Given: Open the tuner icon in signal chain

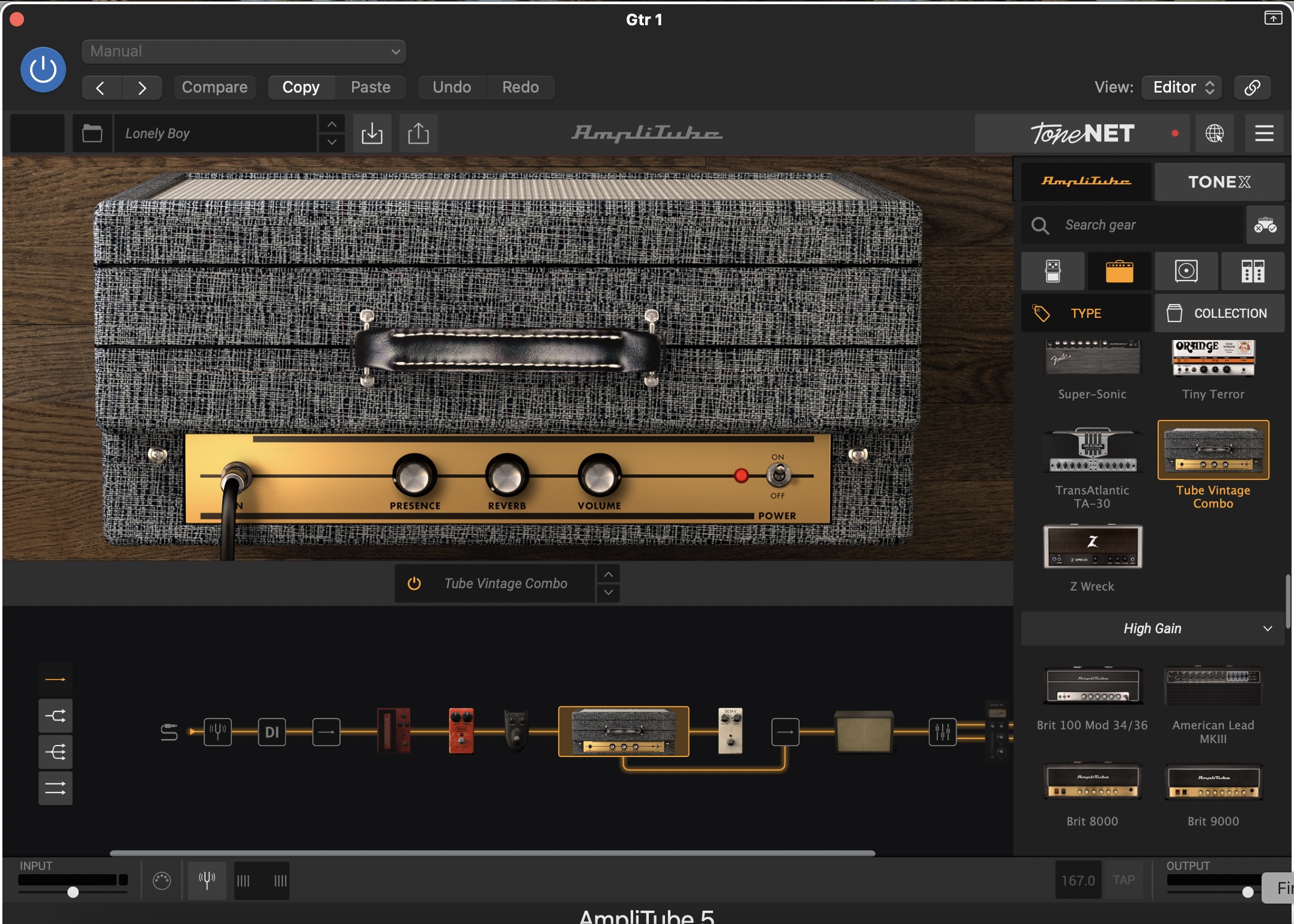Looking at the screenshot, I should pos(217,732).
